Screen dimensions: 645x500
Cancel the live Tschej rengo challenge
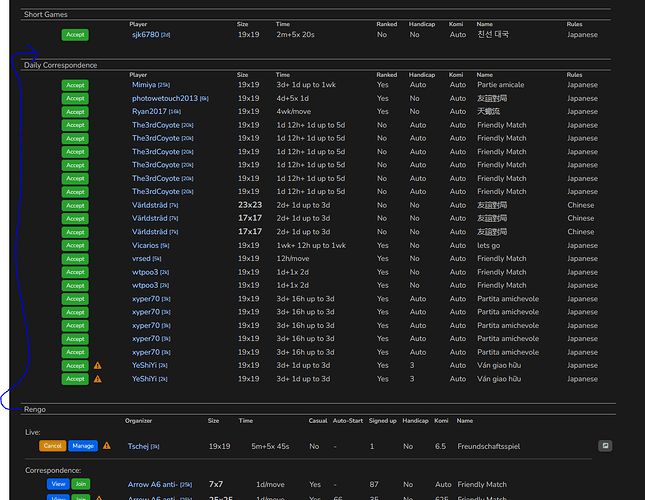point(53,446)
